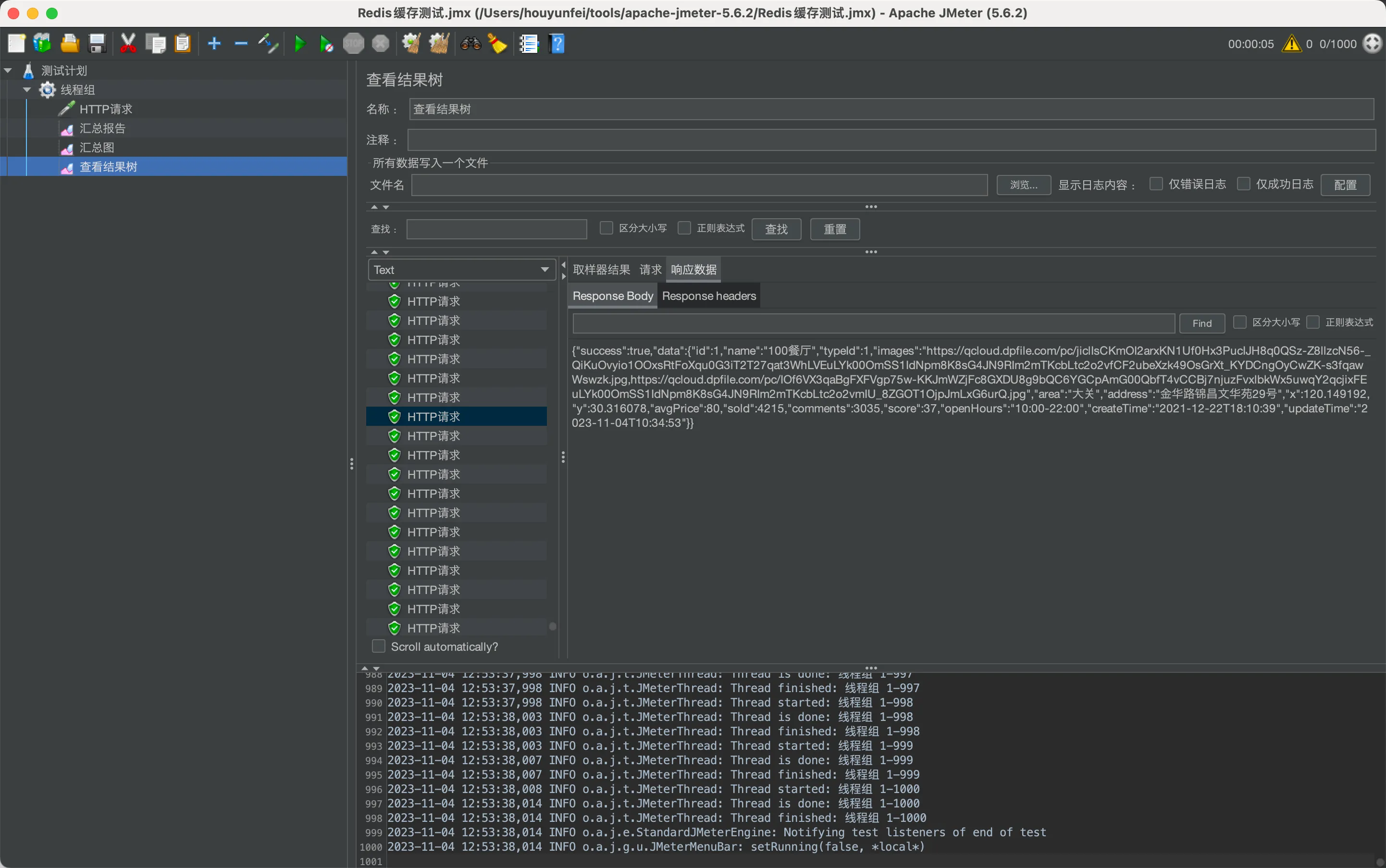This screenshot has width=1386, height=868.
Task: Click the Cut scissors icon
Action: [128, 44]
